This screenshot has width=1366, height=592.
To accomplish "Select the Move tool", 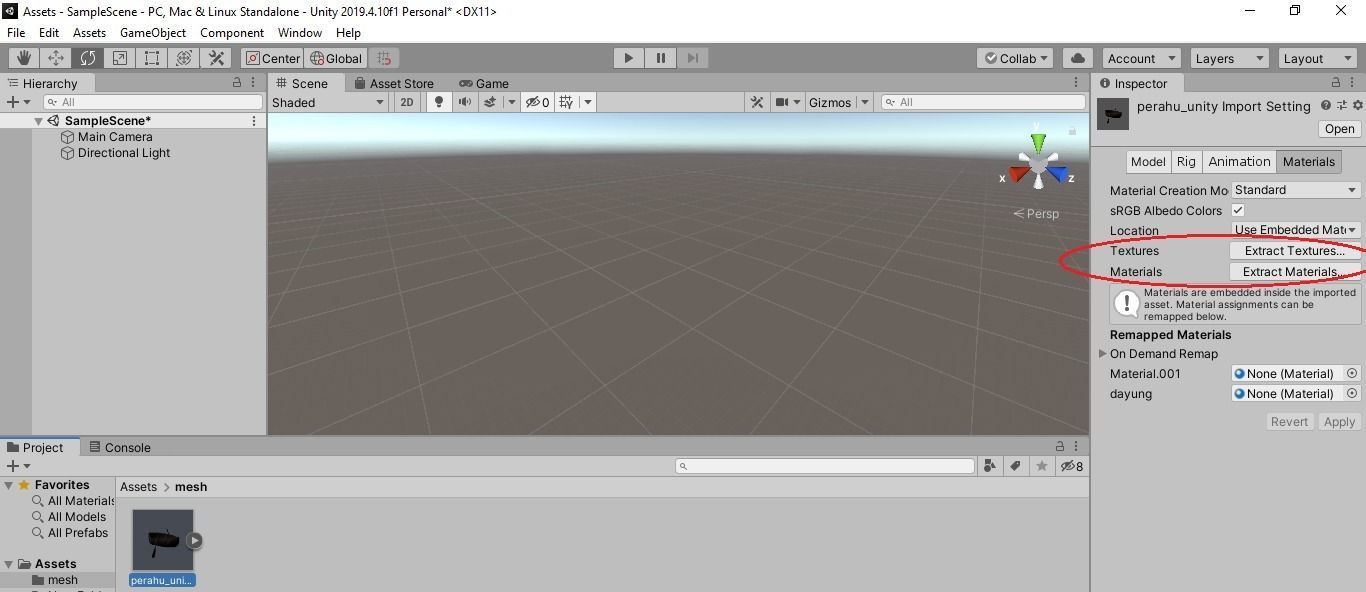I will [x=56, y=58].
